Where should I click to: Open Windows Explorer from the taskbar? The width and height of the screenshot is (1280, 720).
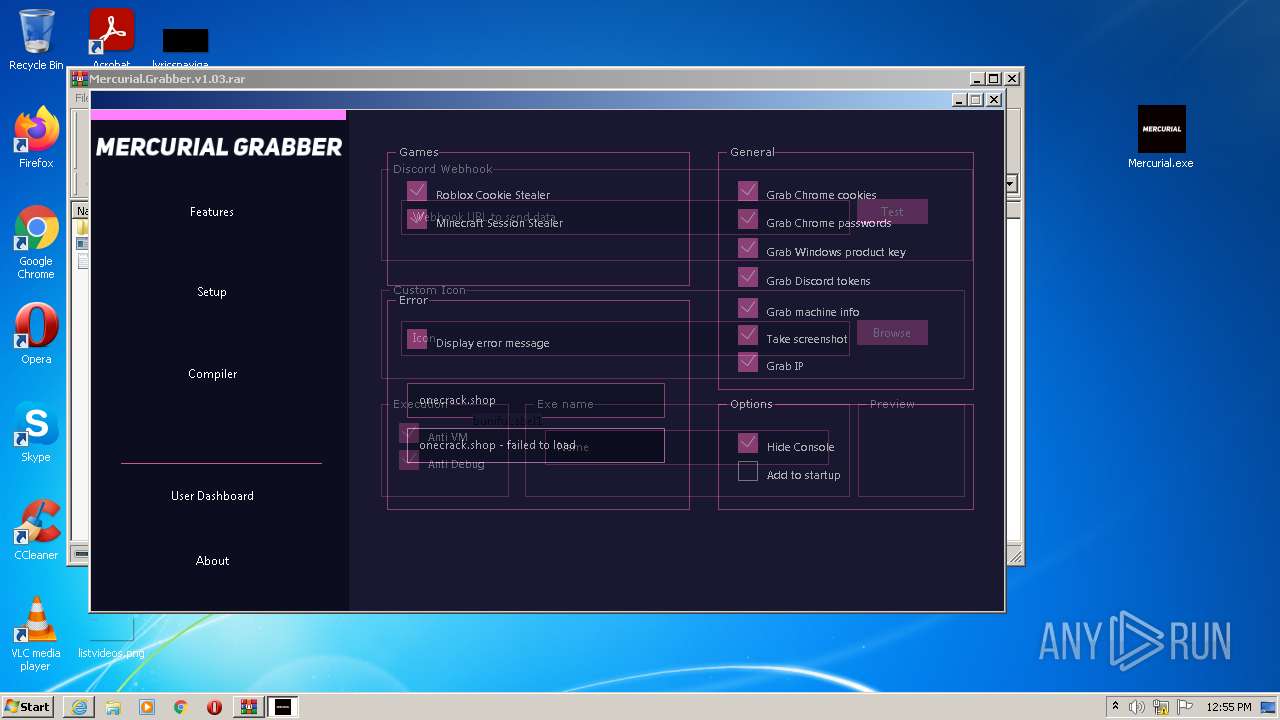(113, 707)
